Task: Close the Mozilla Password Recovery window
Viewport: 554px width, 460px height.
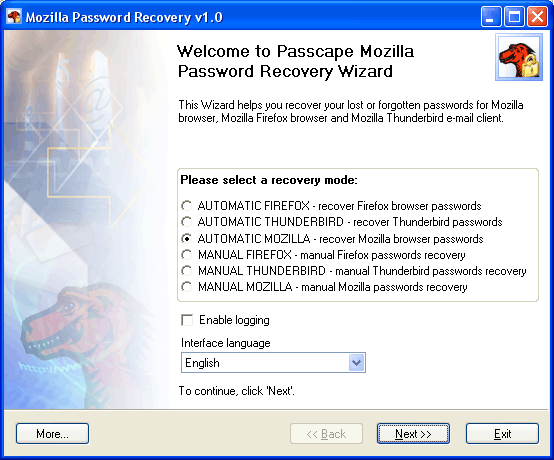Action: point(537,17)
